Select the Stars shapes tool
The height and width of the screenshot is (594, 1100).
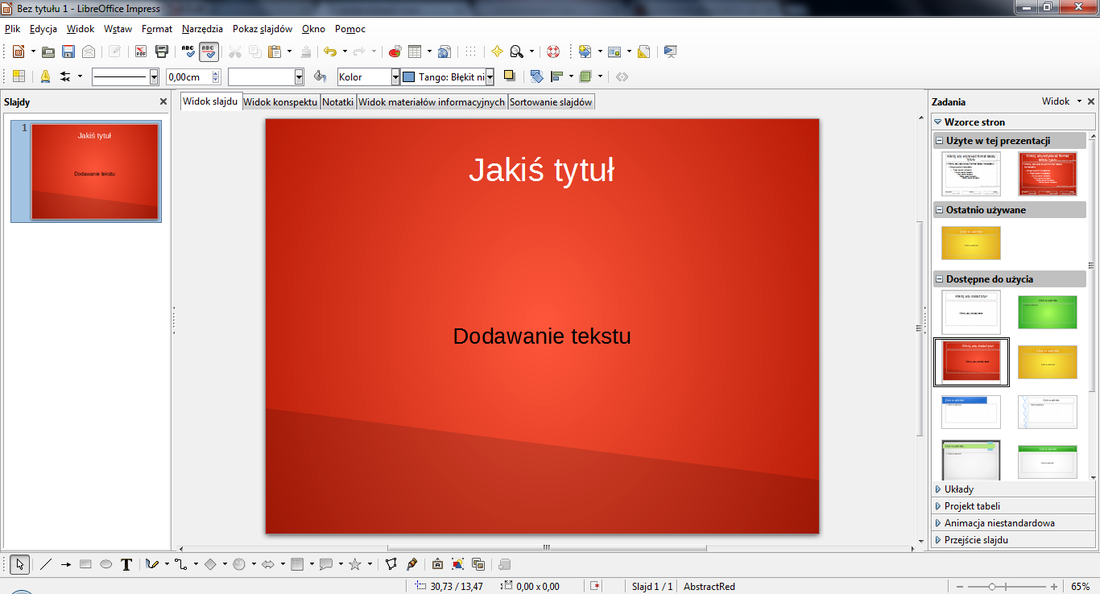[x=355, y=564]
